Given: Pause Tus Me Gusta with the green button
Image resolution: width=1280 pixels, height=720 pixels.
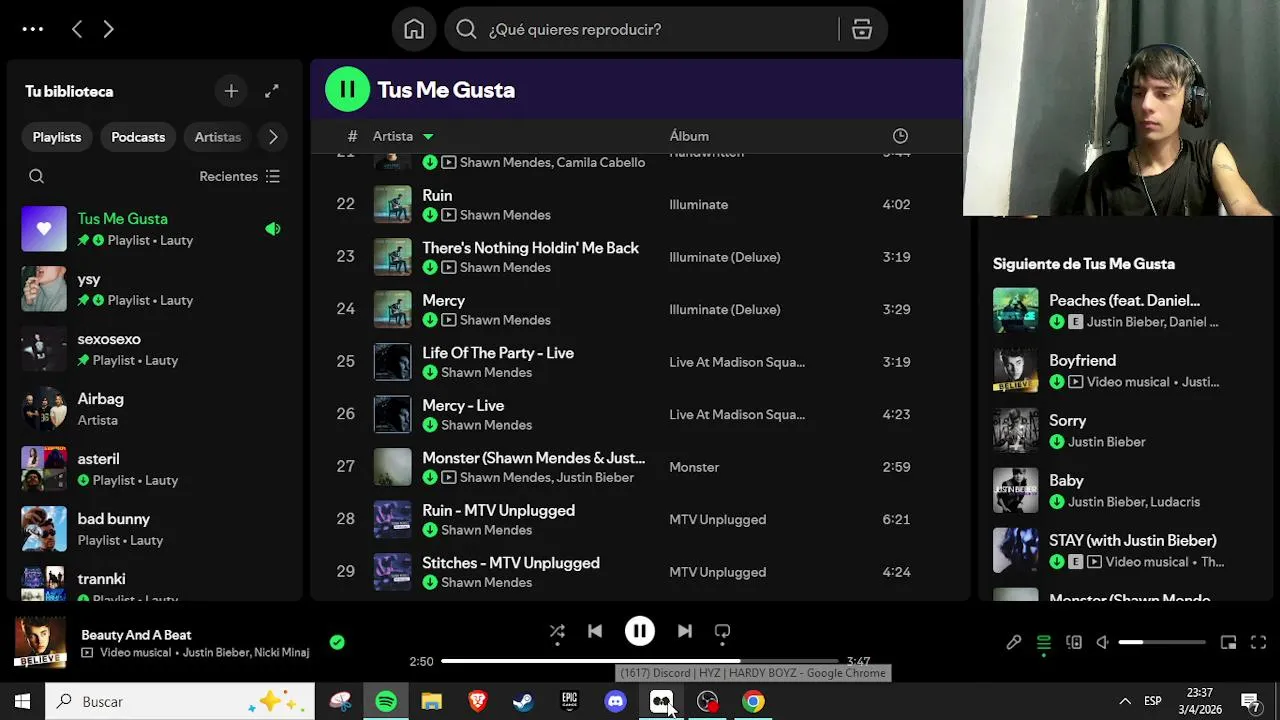Looking at the screenshot, I should pos(347,89).
